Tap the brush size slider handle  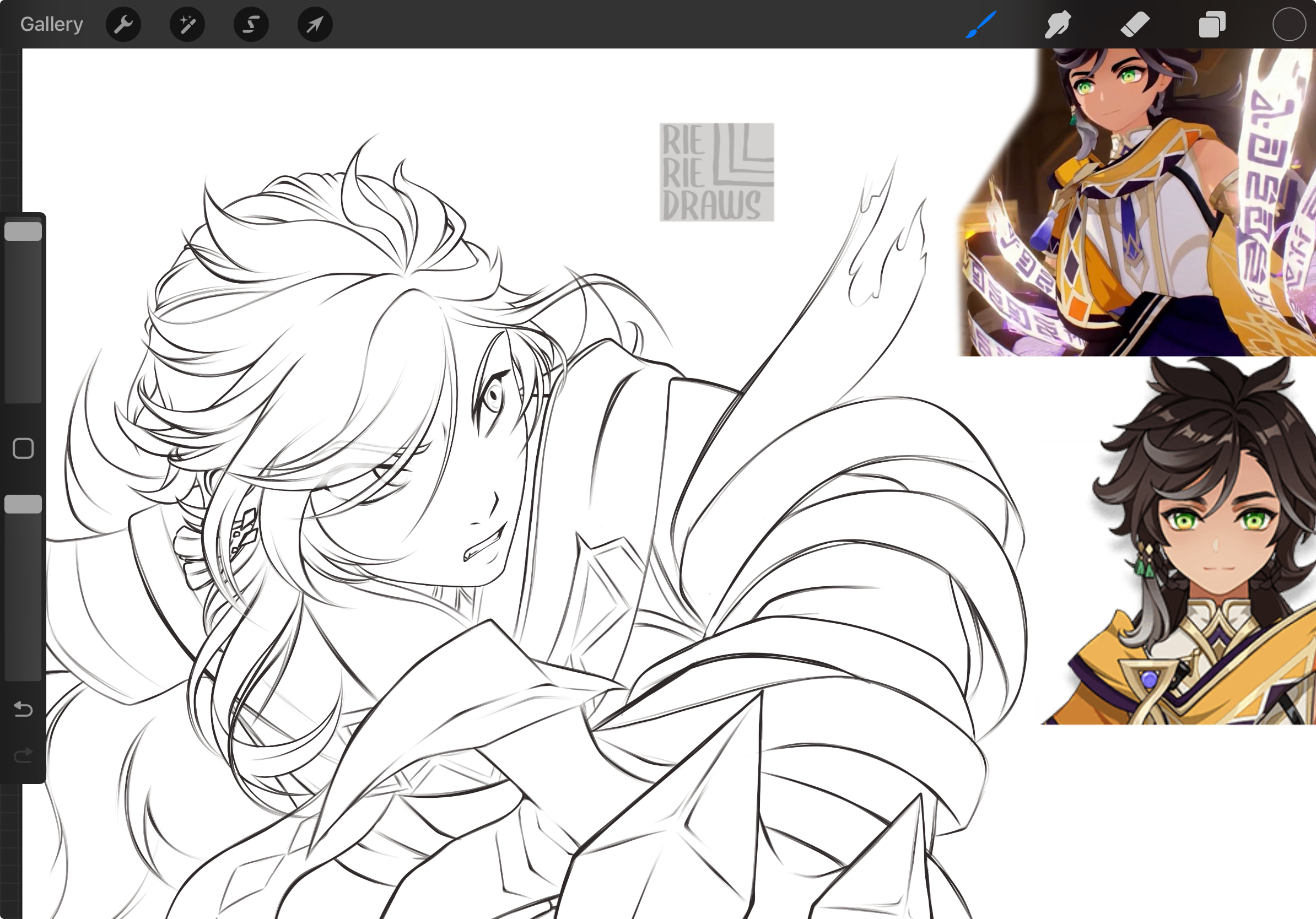coord(24,231)
